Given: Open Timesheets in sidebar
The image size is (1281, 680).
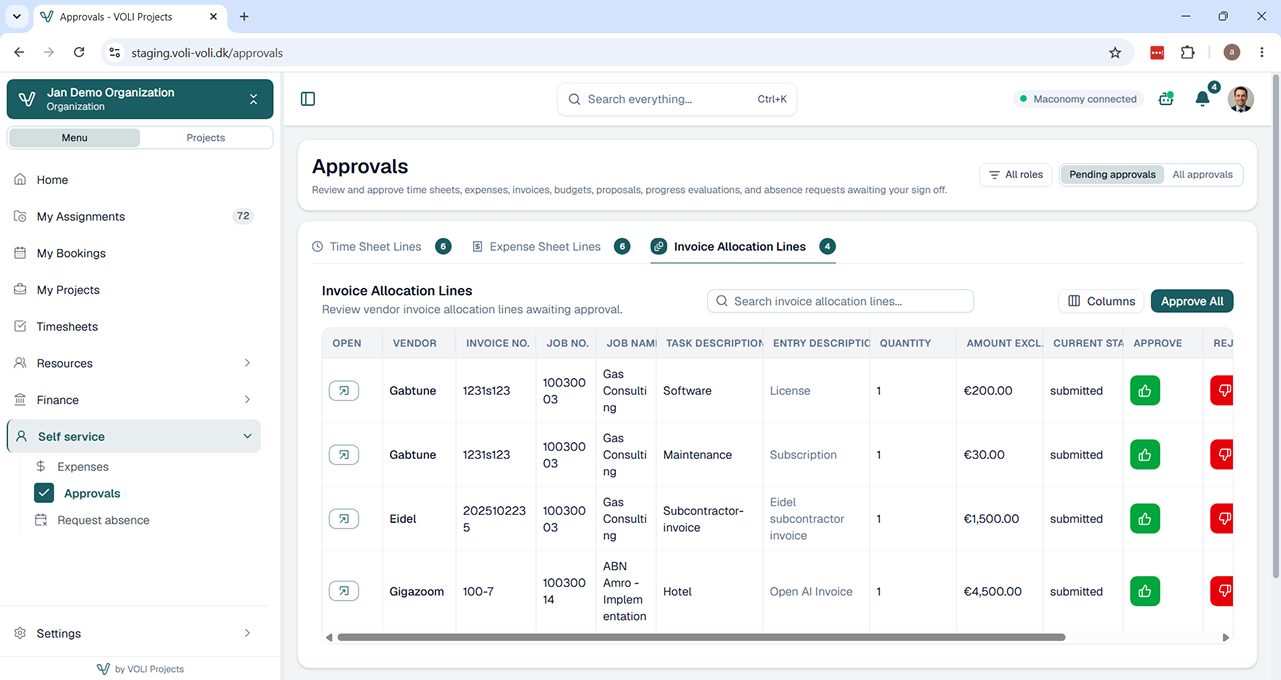Looking at the screenshot, I should (134, 327).
